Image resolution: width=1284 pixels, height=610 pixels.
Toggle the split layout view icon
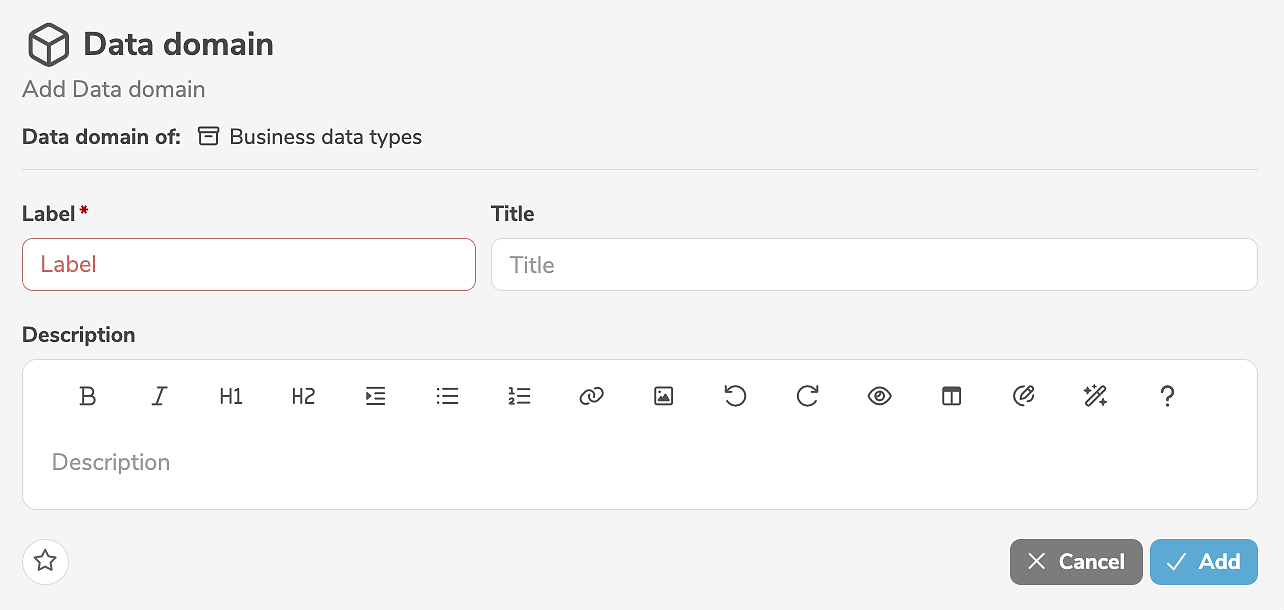(951, 397)
